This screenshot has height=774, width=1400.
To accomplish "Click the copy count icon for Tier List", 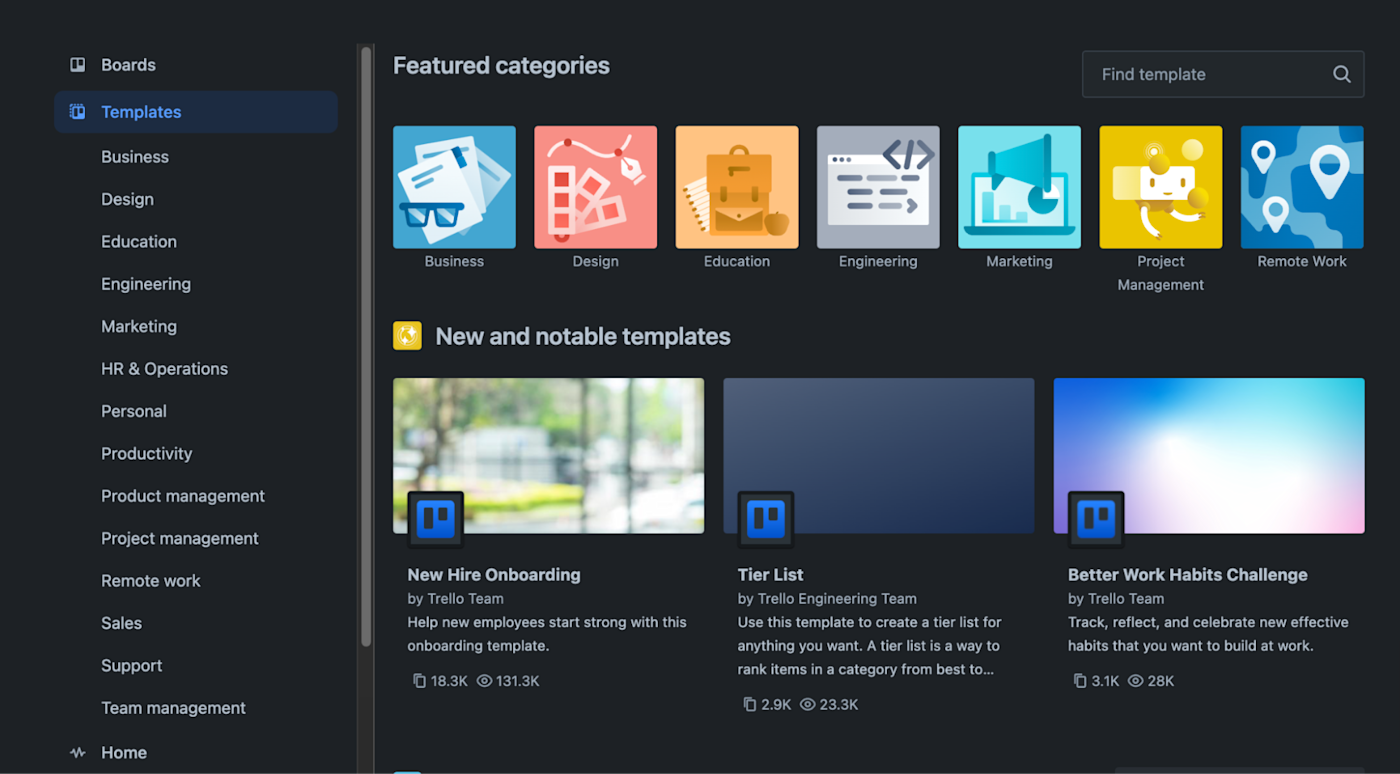I will (749, 705).
